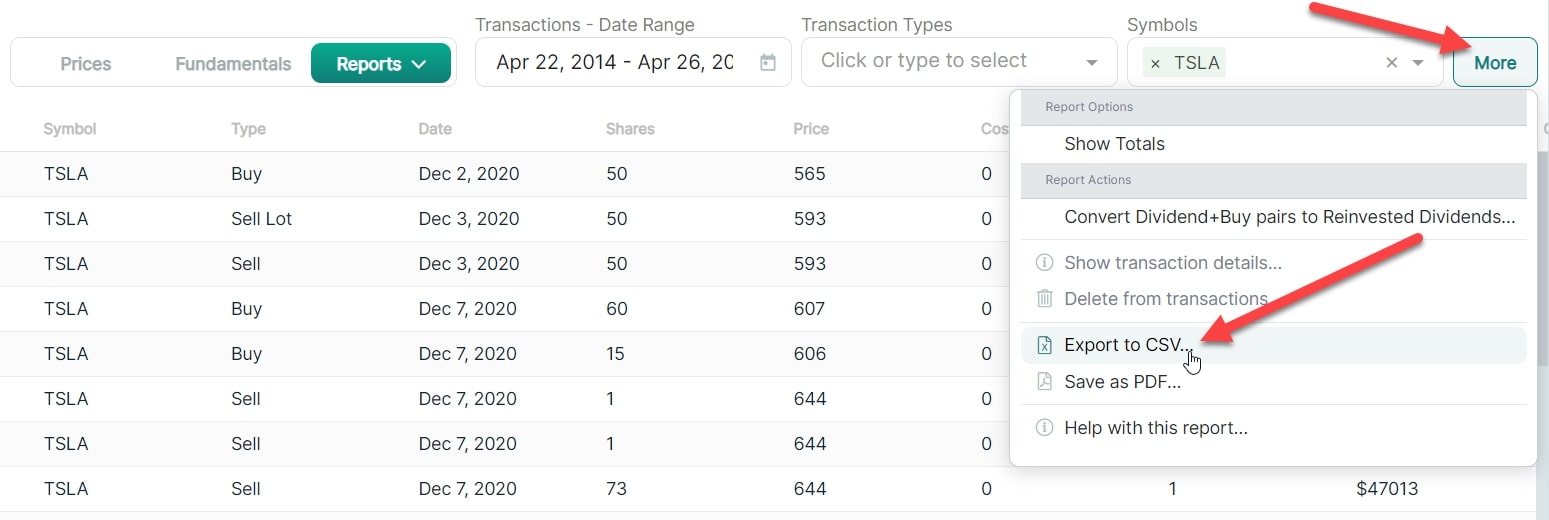The image size is (1549, 520).
Task: Click the Save as PDF icon
Action: tap(1044, 381)
